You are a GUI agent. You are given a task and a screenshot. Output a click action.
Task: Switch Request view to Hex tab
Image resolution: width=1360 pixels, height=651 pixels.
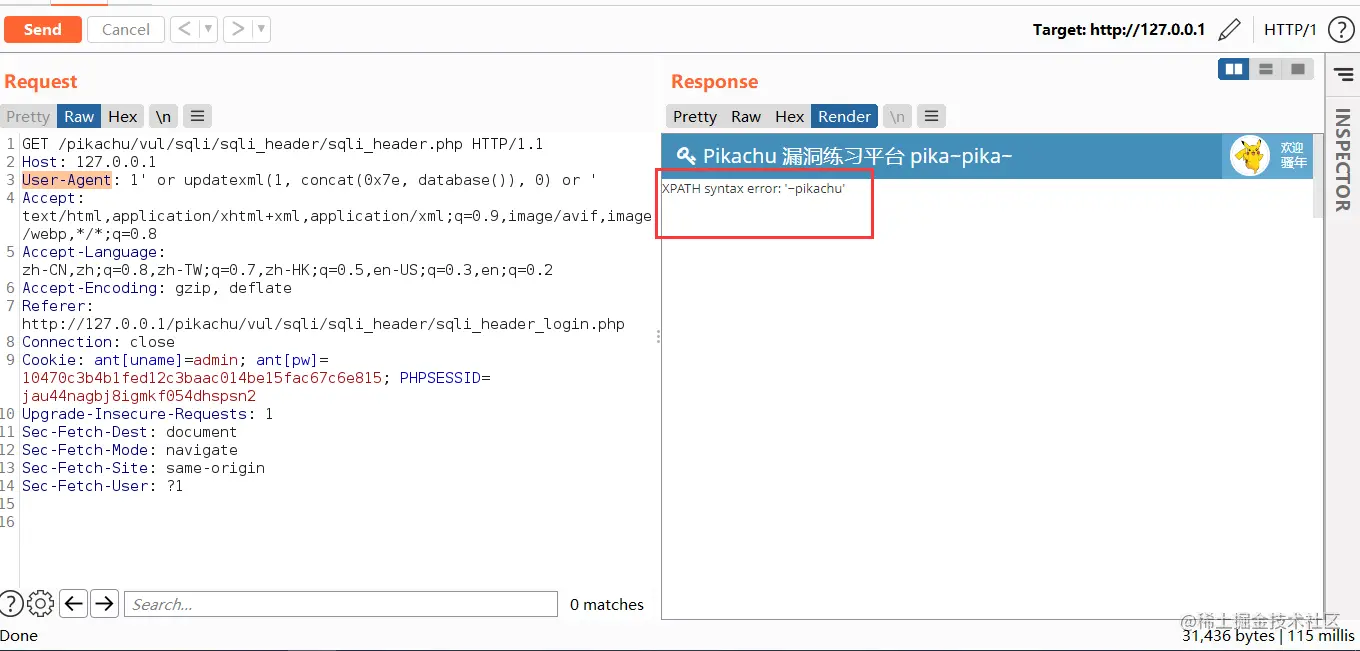123,116
